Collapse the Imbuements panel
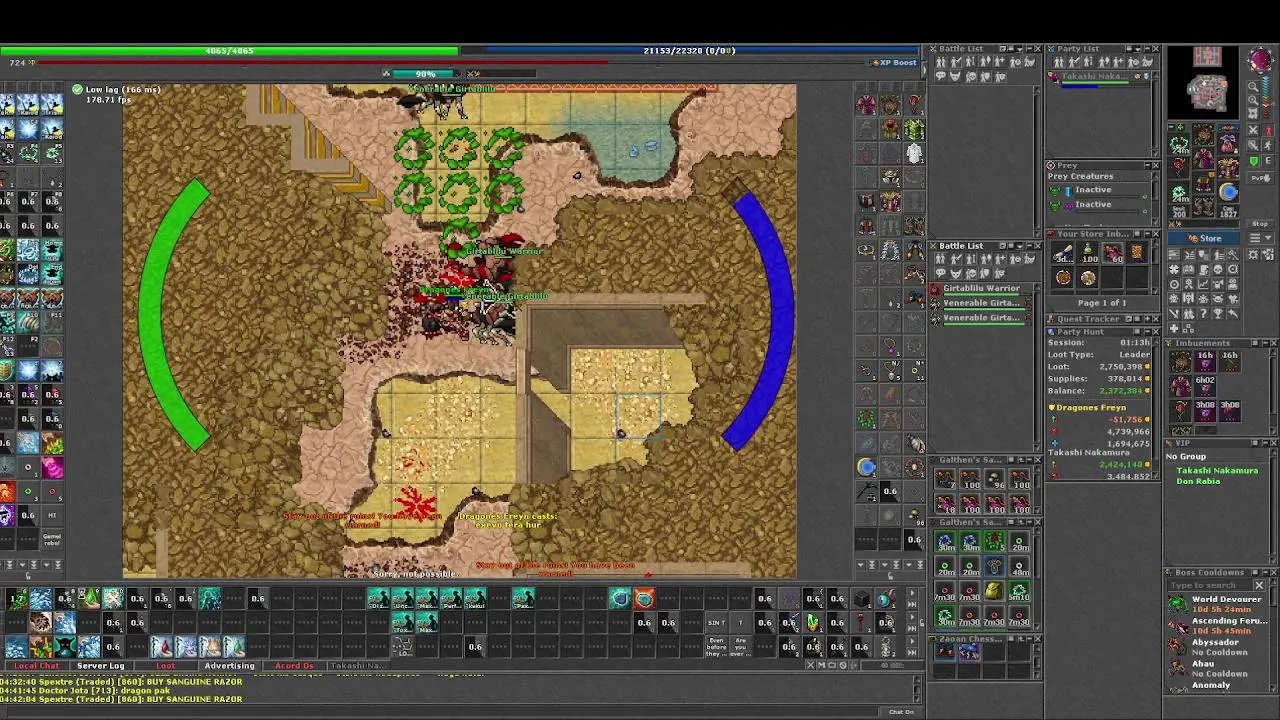1280x720 pixels. [1265, 343]
